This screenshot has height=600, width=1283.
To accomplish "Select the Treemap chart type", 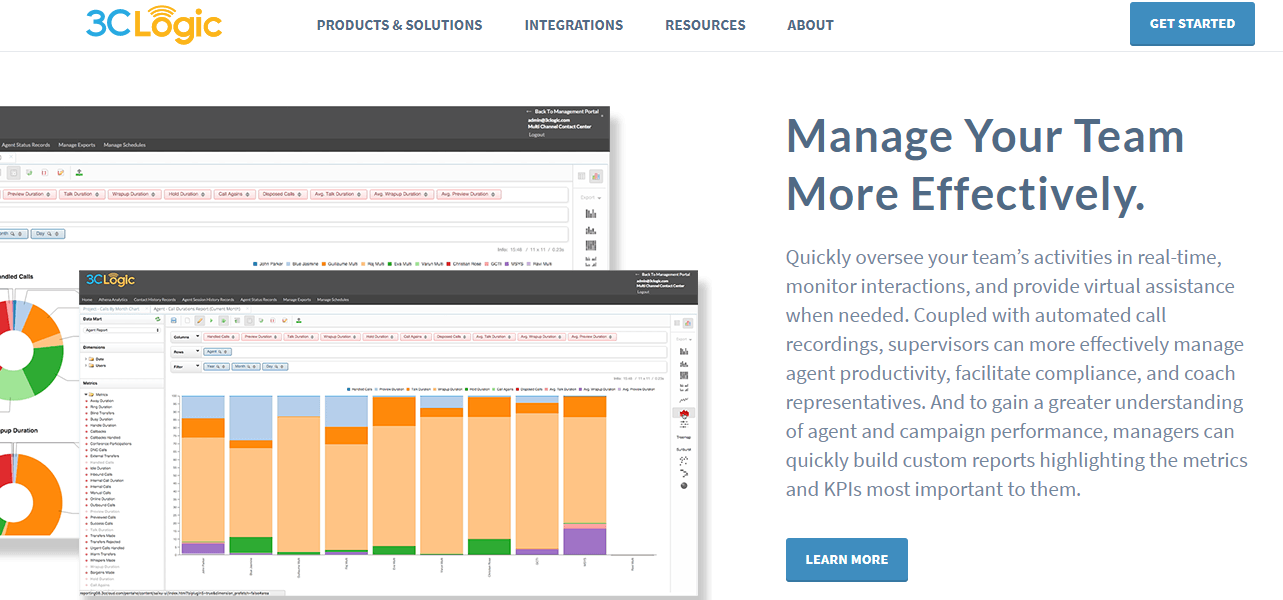I will point(684,435).
